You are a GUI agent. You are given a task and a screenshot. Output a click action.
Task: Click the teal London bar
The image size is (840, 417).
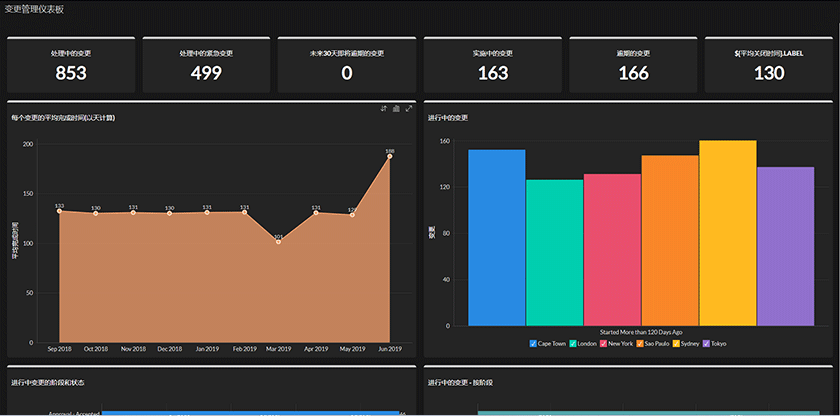pyautogui.click(x=554, y=252)
